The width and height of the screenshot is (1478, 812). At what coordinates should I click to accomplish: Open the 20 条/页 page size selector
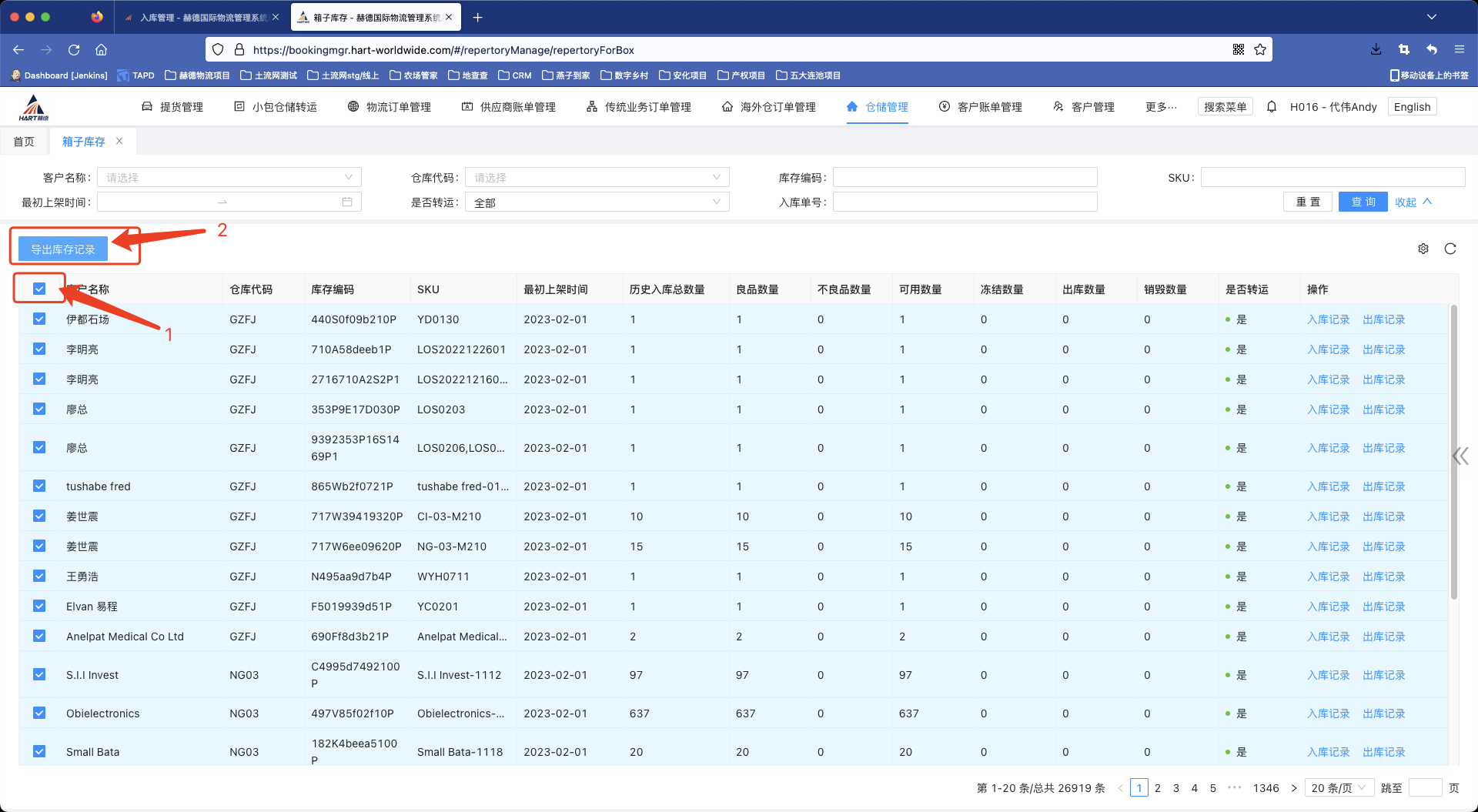[1339, 788]
